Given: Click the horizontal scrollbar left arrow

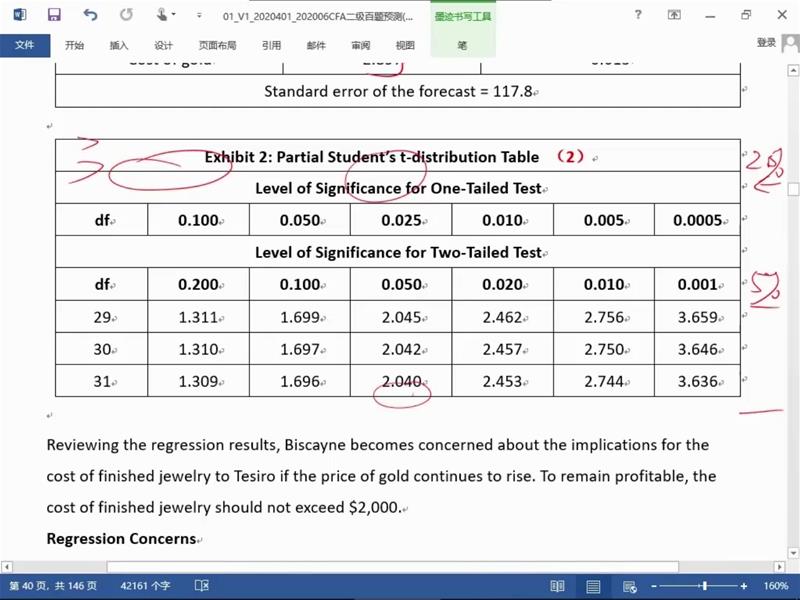Looking at the screenshot, I should [x=7, y=567].
